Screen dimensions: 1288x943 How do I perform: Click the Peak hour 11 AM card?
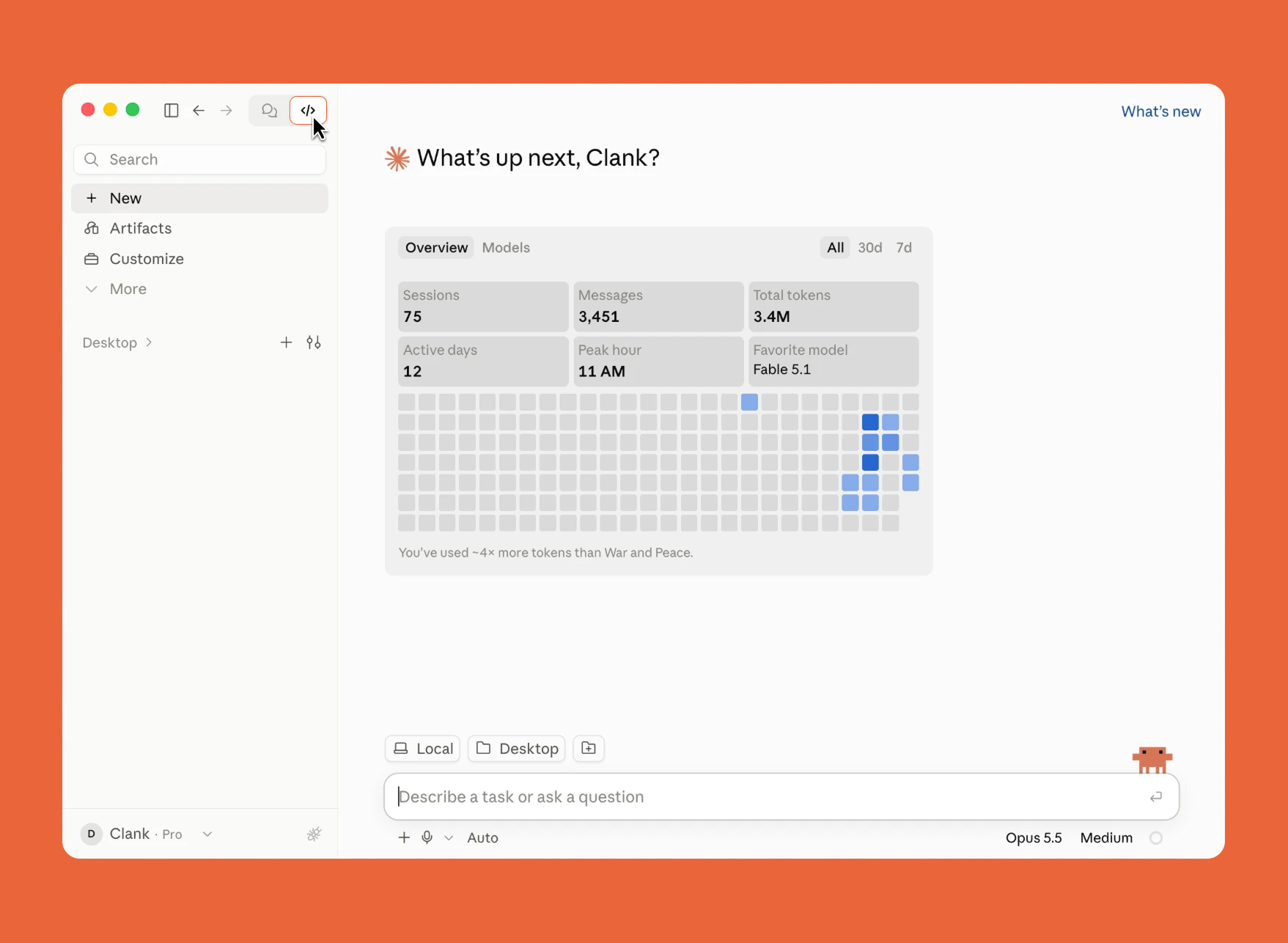(x=658, y=361)
